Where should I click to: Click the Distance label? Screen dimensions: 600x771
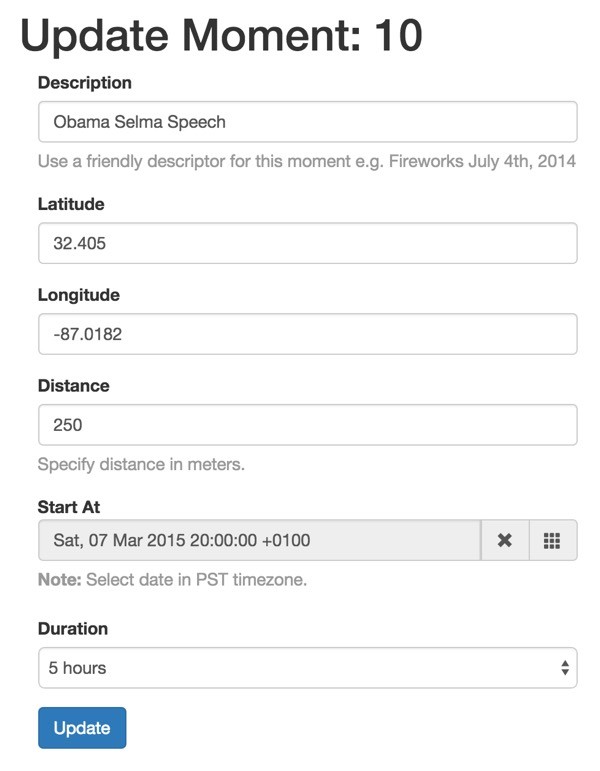(x=73, y=386)
